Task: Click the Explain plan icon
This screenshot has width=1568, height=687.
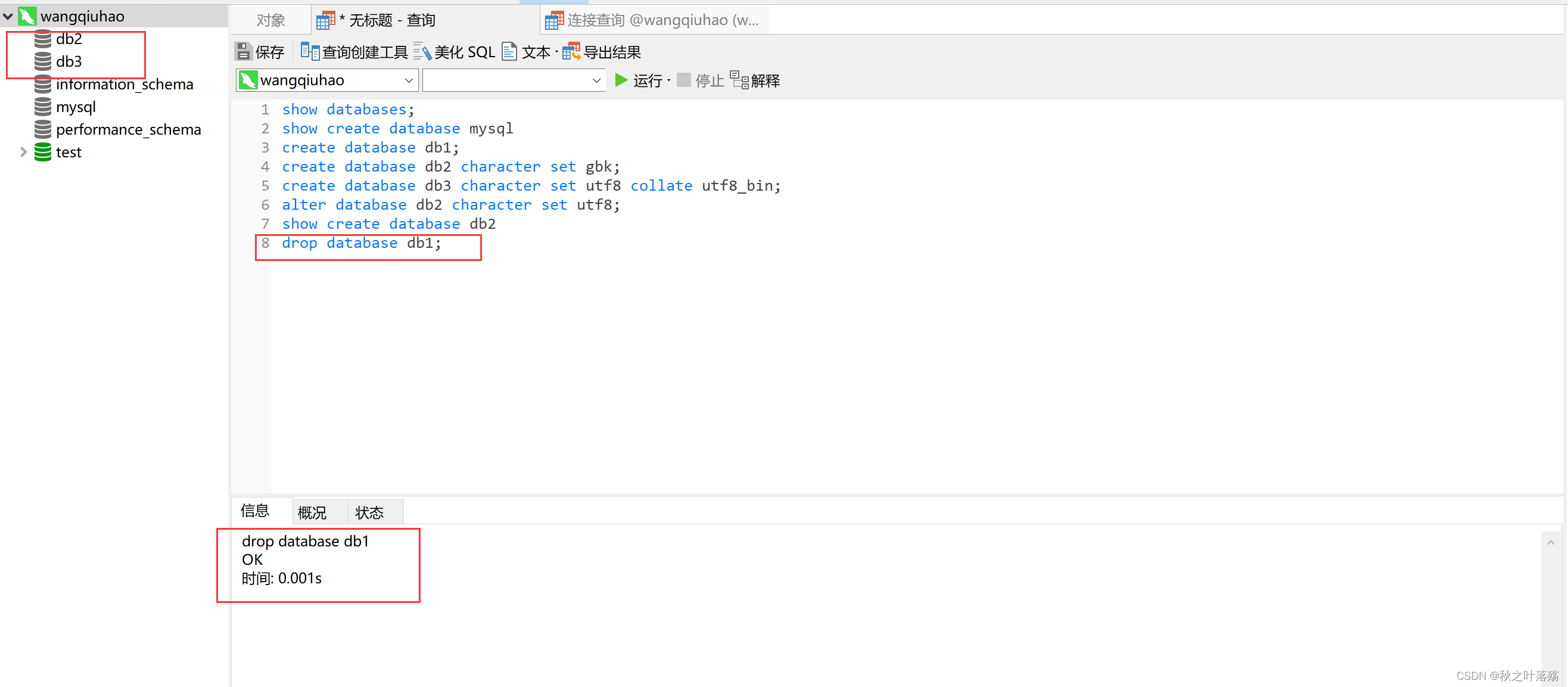Action: (739, 80)
